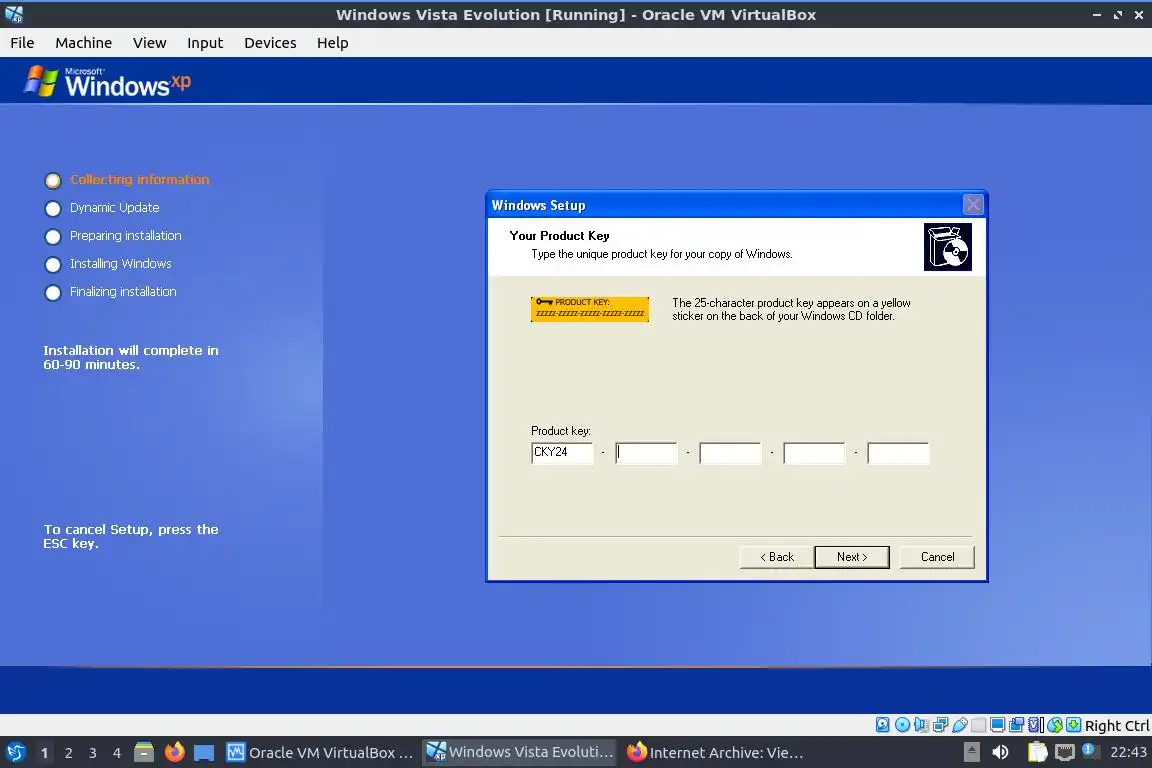Open the Machine menu

(x=84, y=43)
